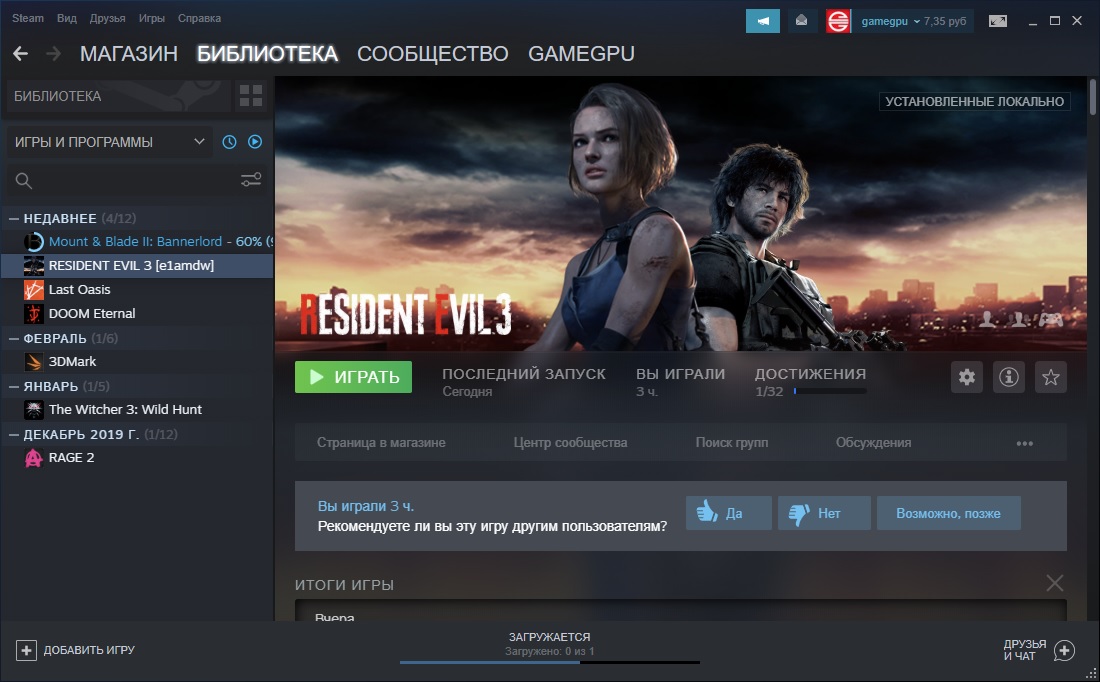
Task: Select the DOOM Eternal game icon
Action: pos(34,313)
